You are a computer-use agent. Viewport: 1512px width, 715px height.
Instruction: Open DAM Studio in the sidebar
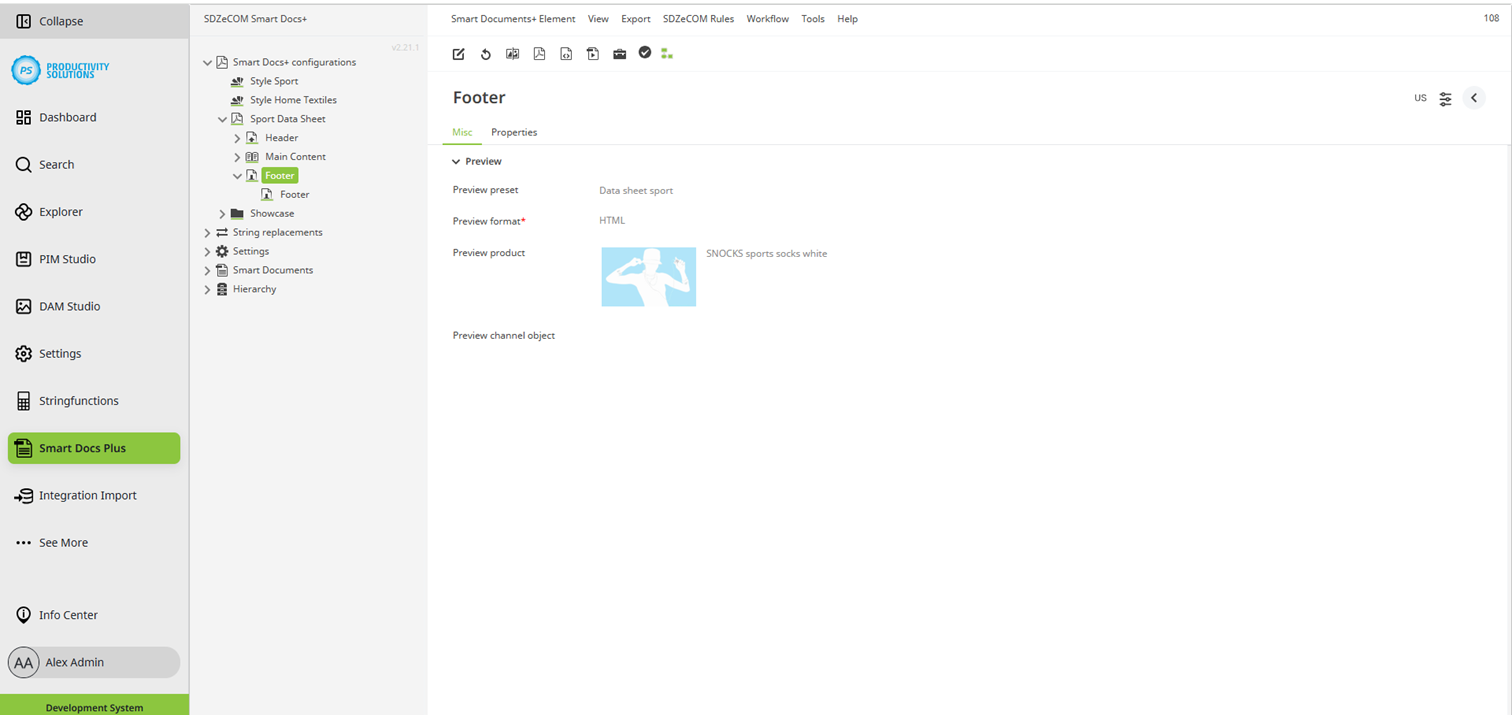94,306
